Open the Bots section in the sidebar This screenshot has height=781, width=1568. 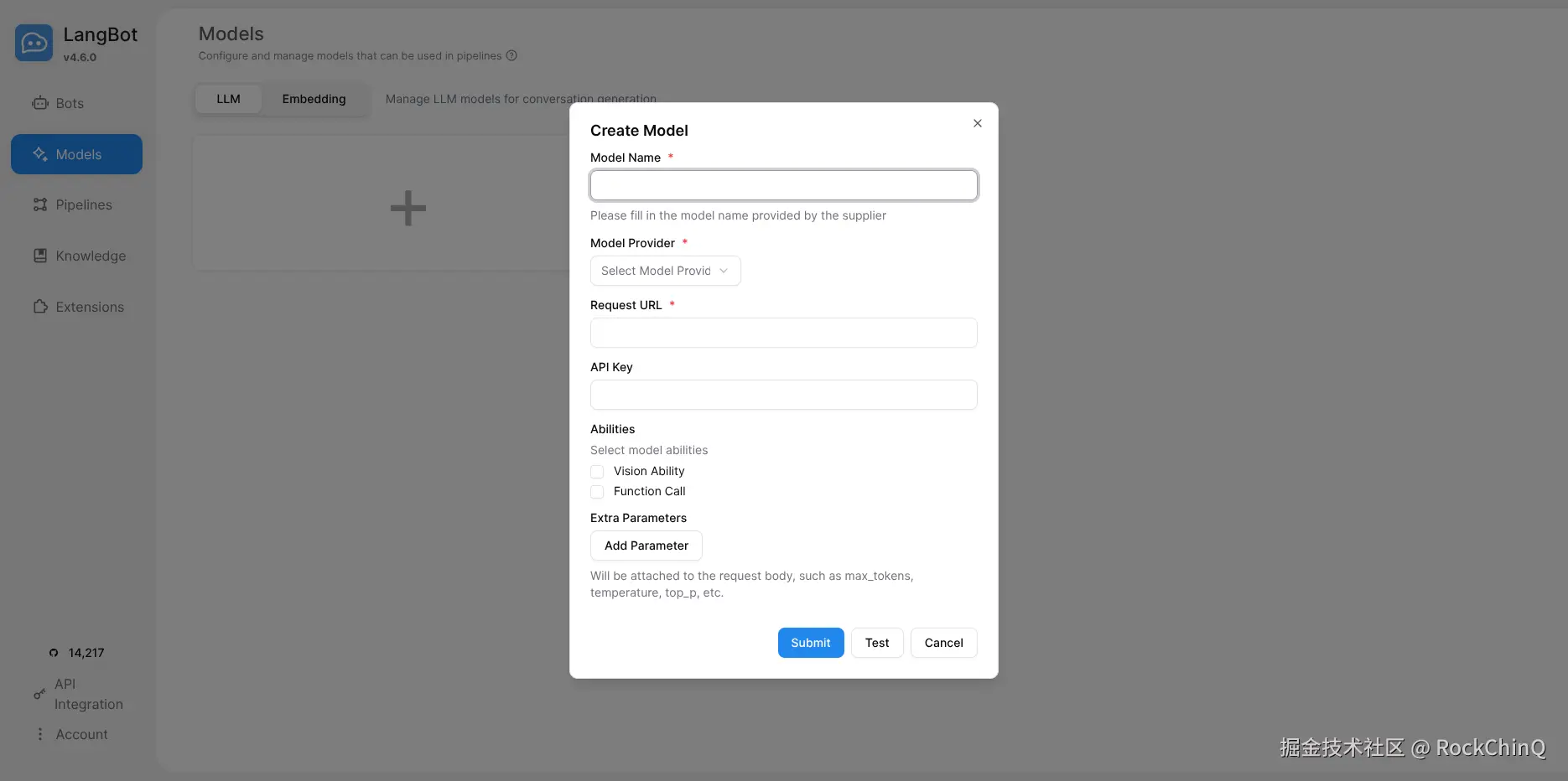[x=70, y=103]
